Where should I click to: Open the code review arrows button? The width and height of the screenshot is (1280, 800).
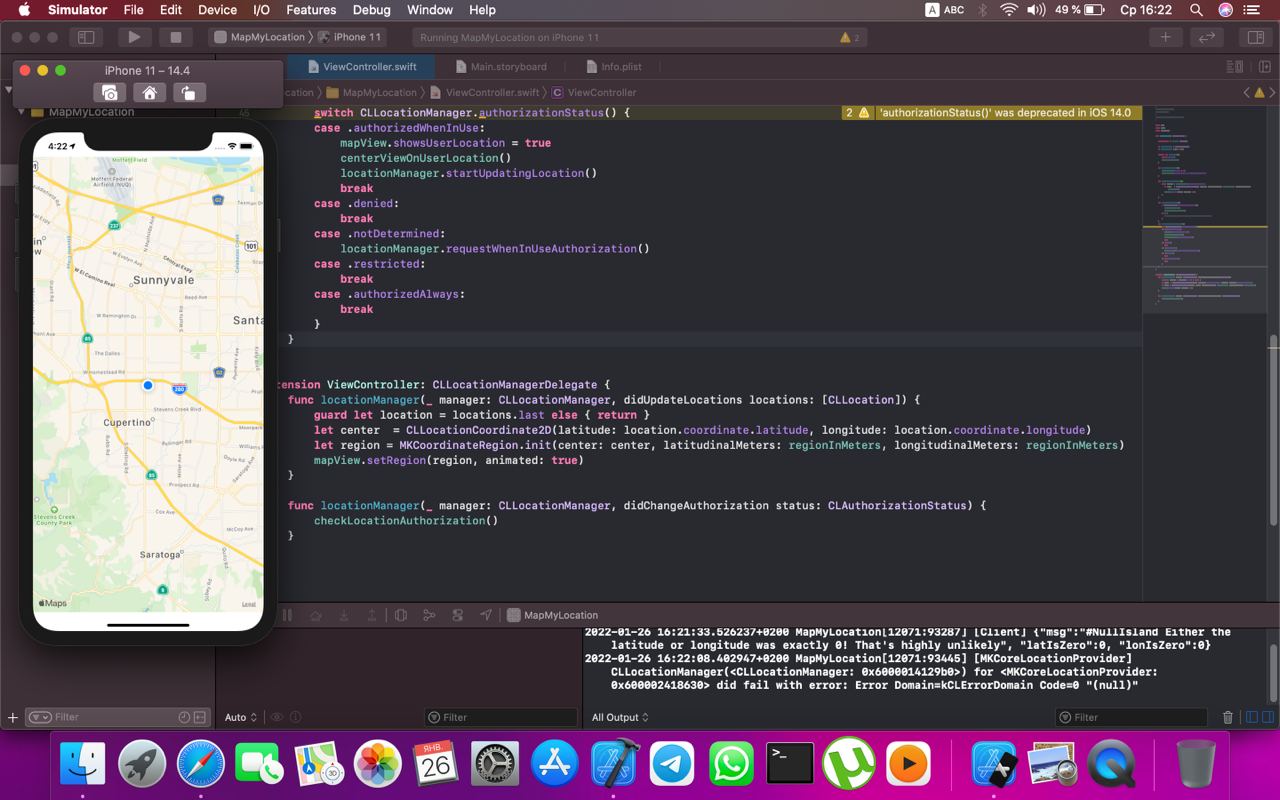tap(1207, 37)
